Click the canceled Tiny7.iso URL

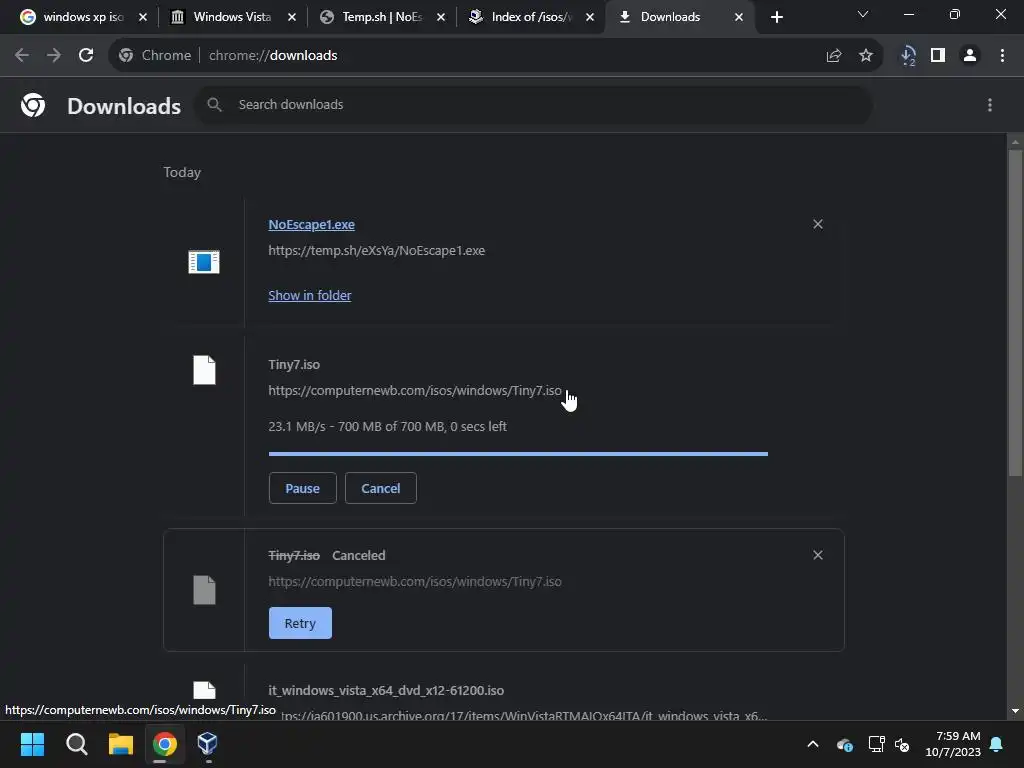[x=415, y=581]
